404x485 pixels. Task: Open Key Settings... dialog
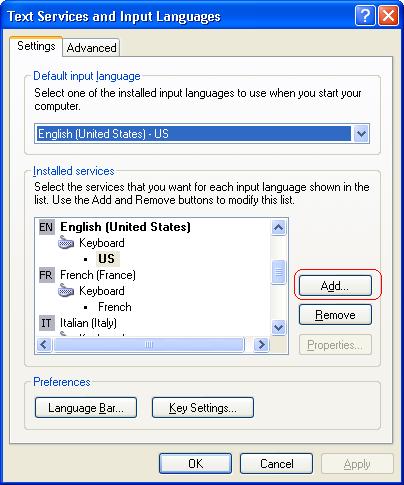(x=203, y=408)
